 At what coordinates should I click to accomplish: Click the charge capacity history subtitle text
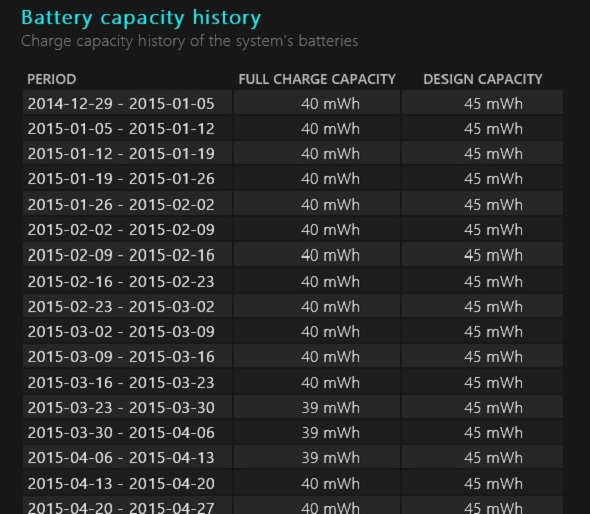click(189, 41)
